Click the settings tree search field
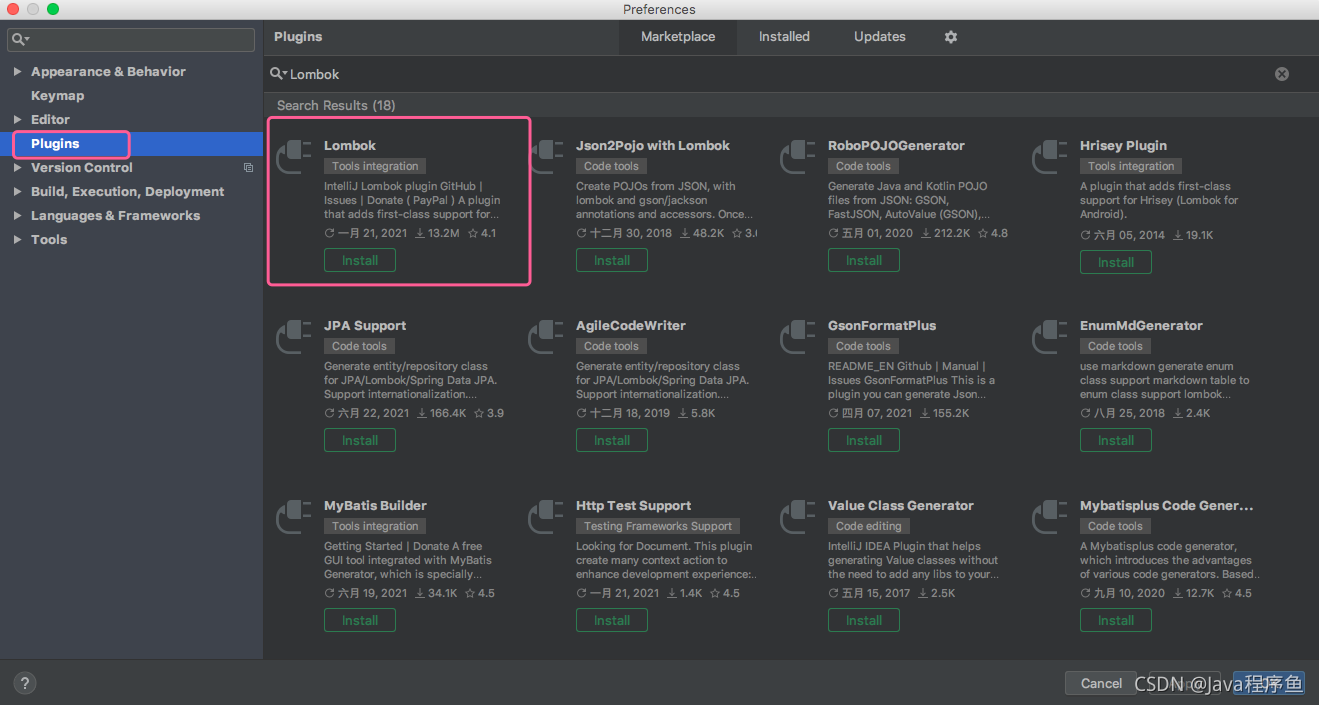Image resolution: width=1319 pixels, height=705 pixels. click(x=131, y=40)
